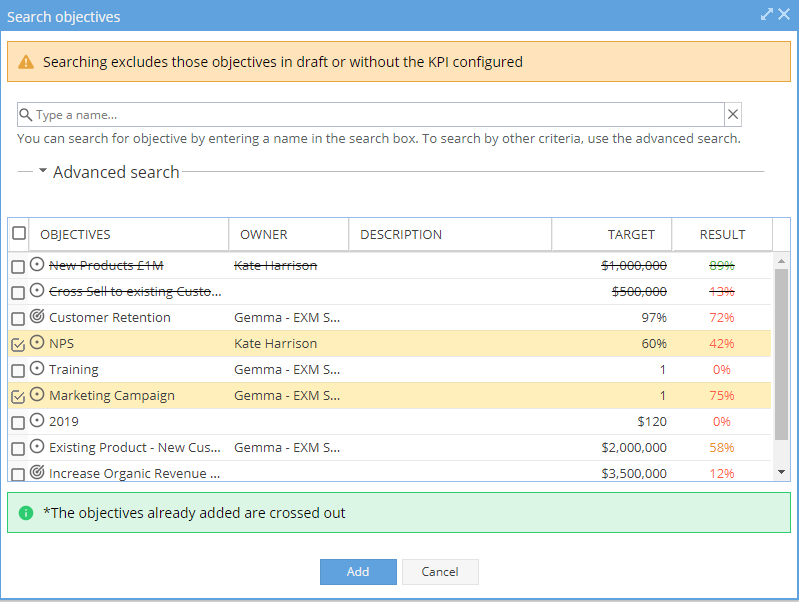Image resolution: width=799 pixels, height=602 pixels.
Task: Expand the Advanced search section arrow
Action: click(43, 171)
